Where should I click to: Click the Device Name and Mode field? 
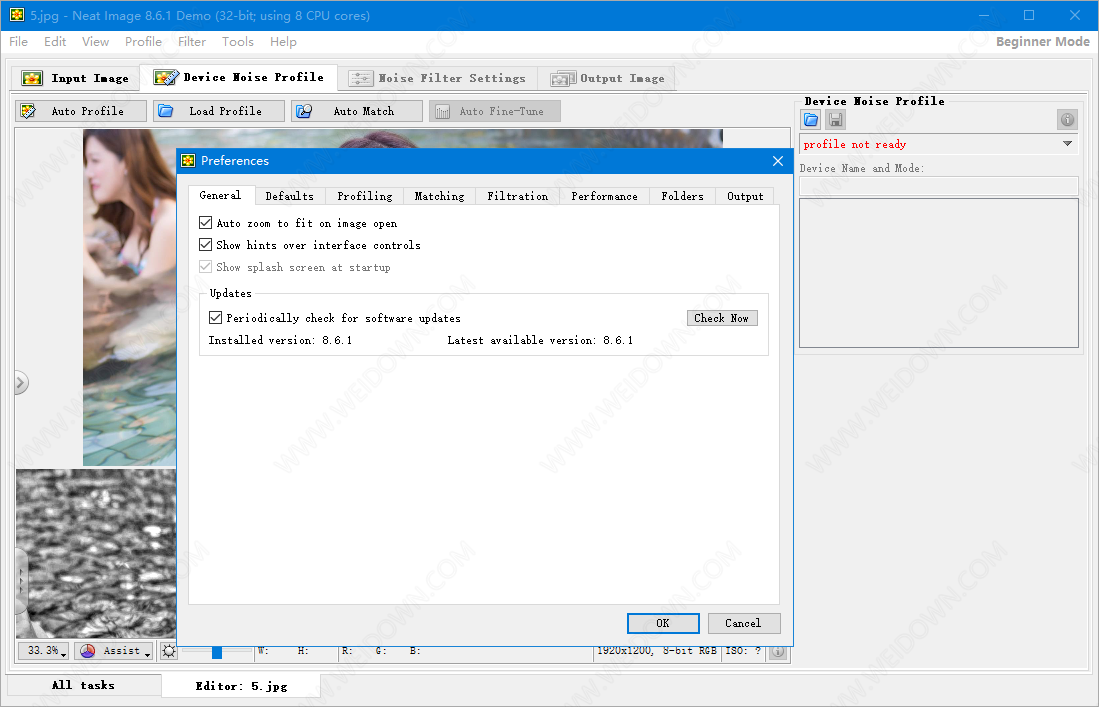tap(938, 186)
